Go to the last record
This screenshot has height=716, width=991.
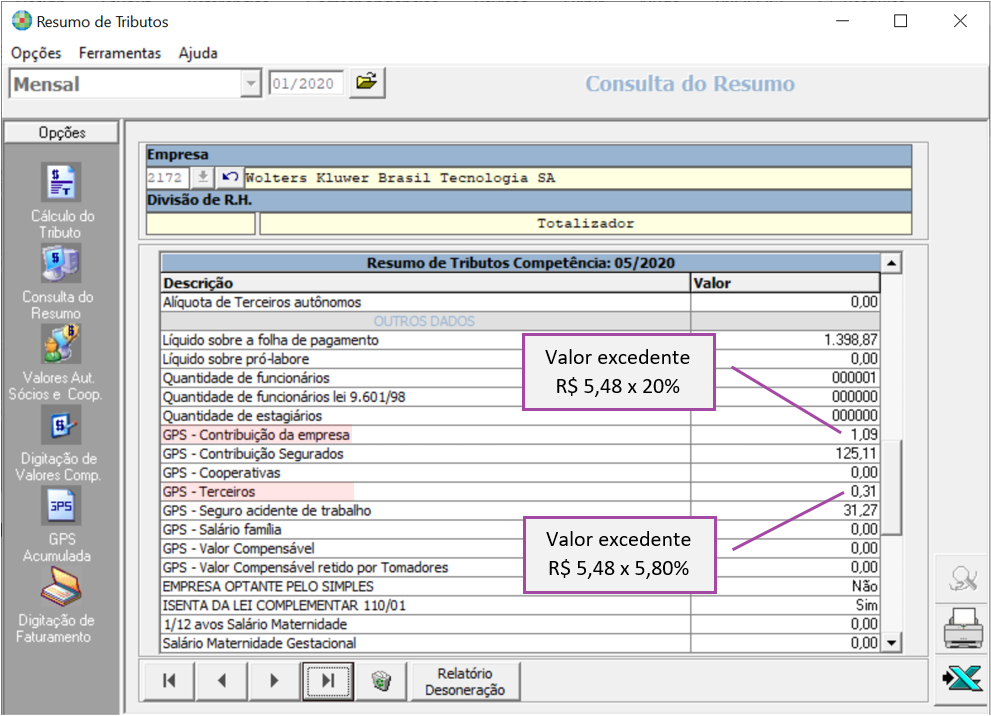tap(327, 681)
